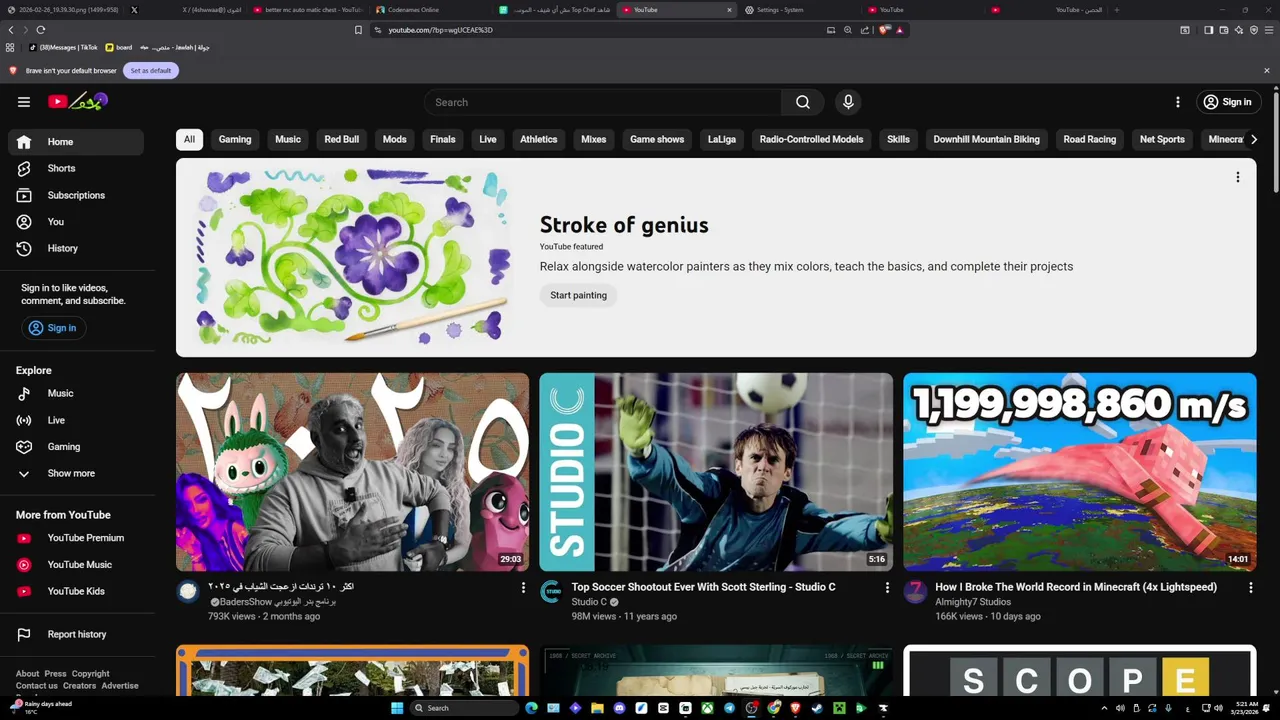This screenshot has width=1280, height=720.
Task: Switch to Codenames Online browser tab
Action: (430, 10)
